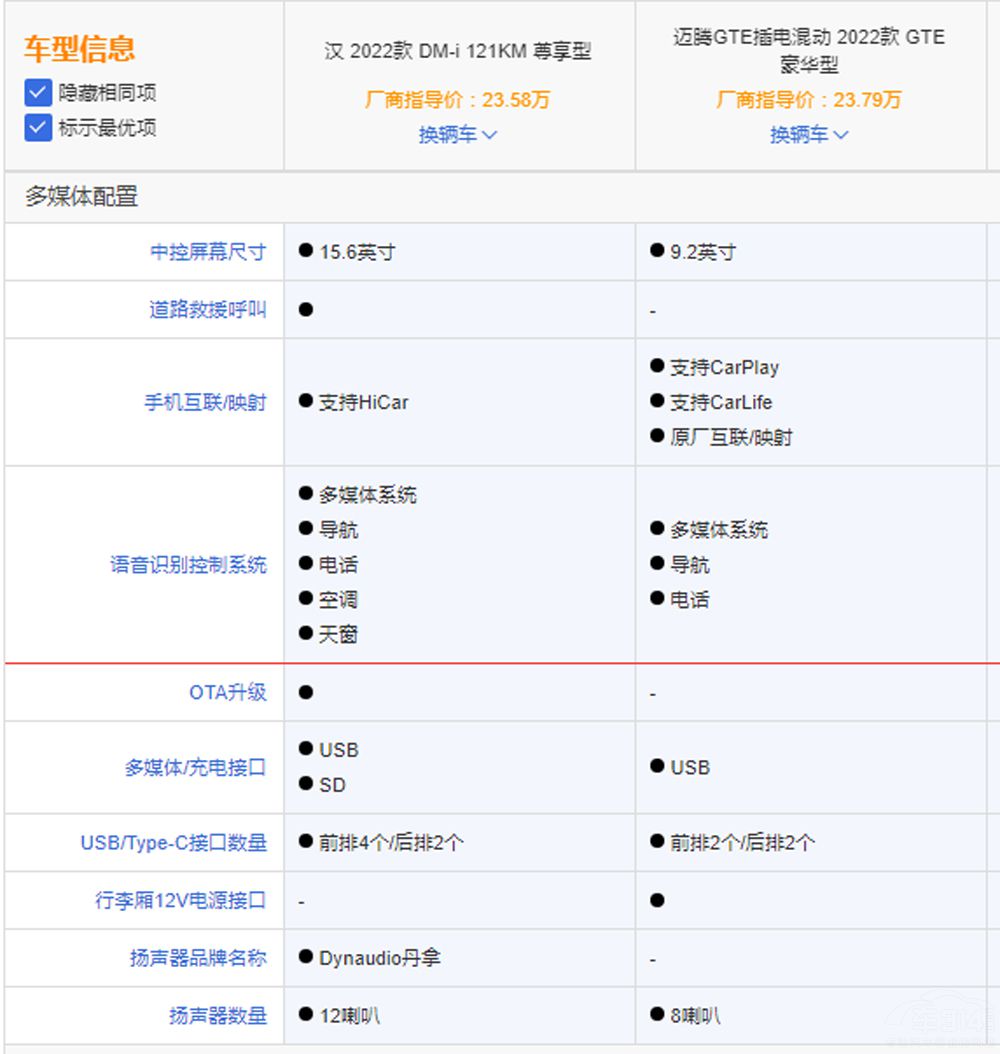Image resolution: width=1000 pixels, height=1054 pixels.
Task: Click the 厂商指导价 23.79万 price
Action: coord(809,100)
